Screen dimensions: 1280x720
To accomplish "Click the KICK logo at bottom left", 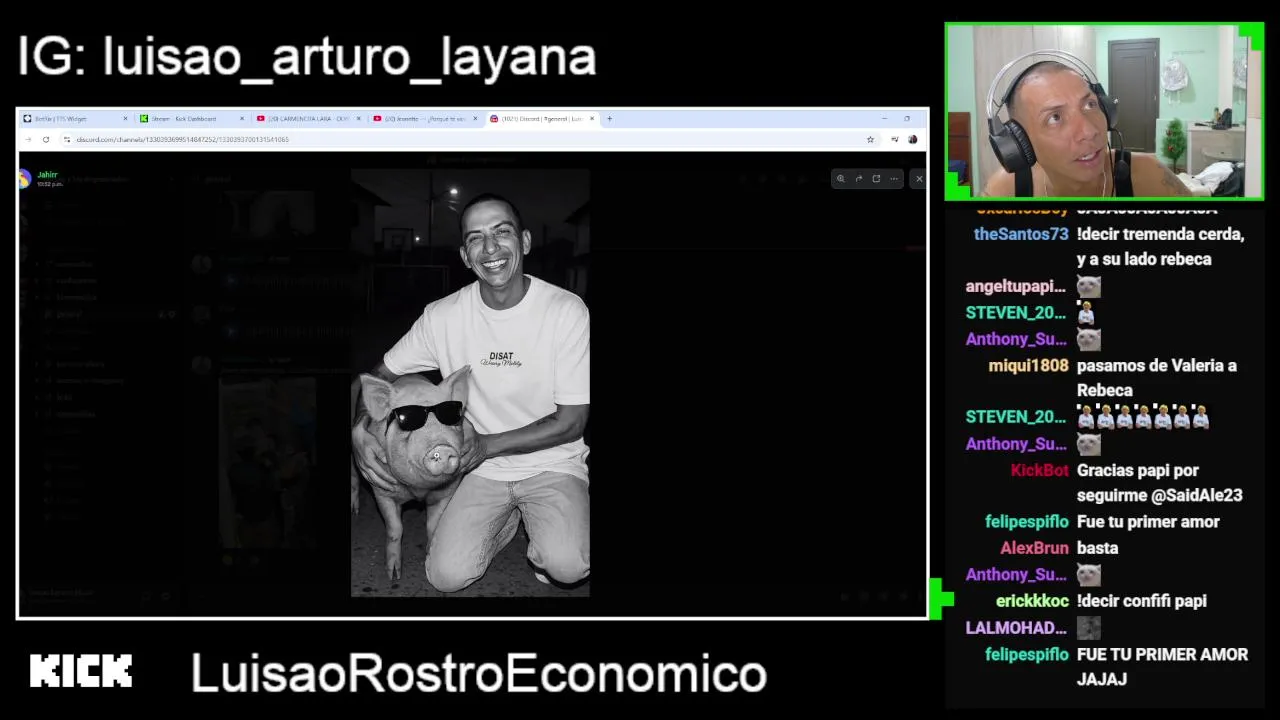I will click(81, 671).
